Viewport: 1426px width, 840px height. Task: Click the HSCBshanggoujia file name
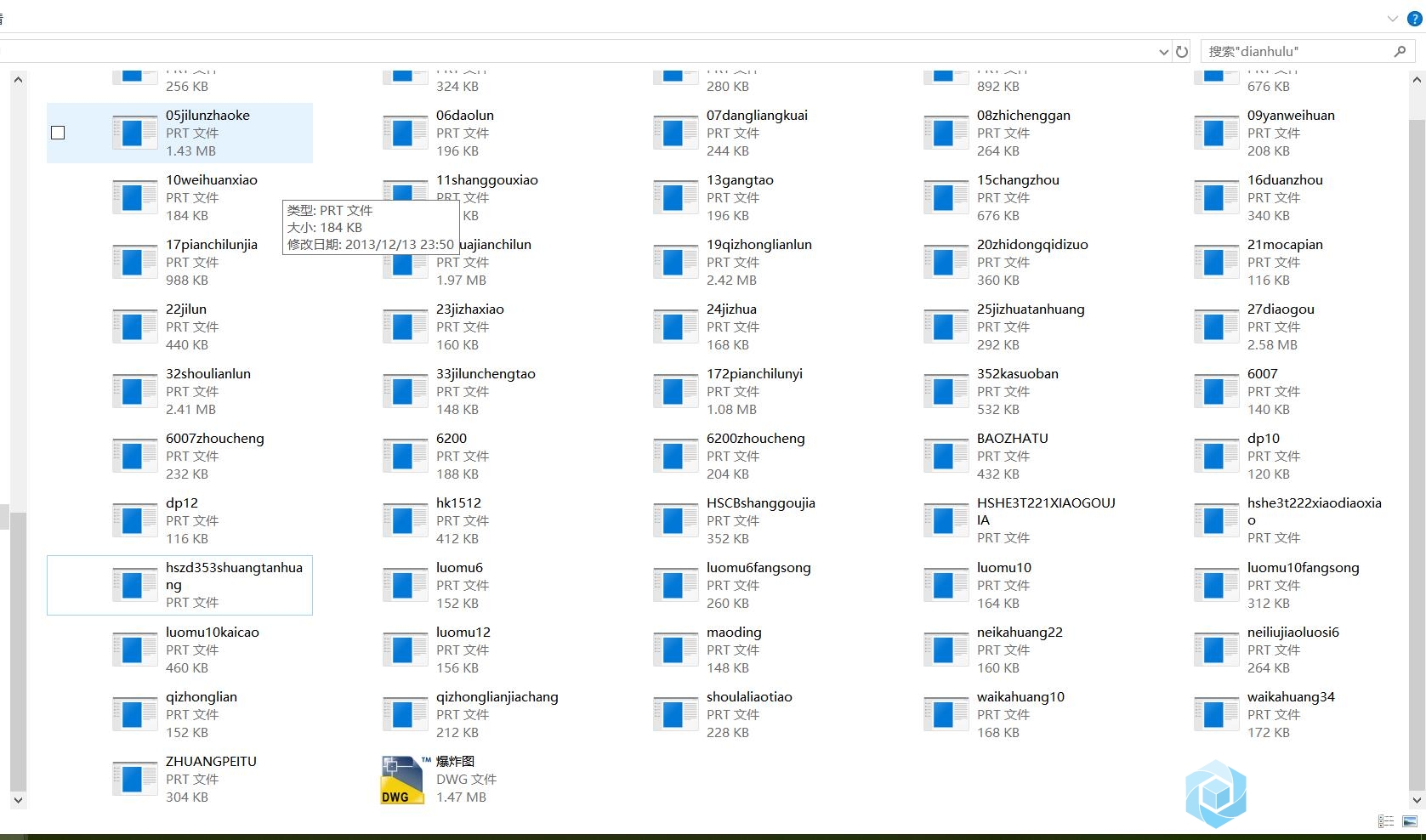tap(761, 503)
